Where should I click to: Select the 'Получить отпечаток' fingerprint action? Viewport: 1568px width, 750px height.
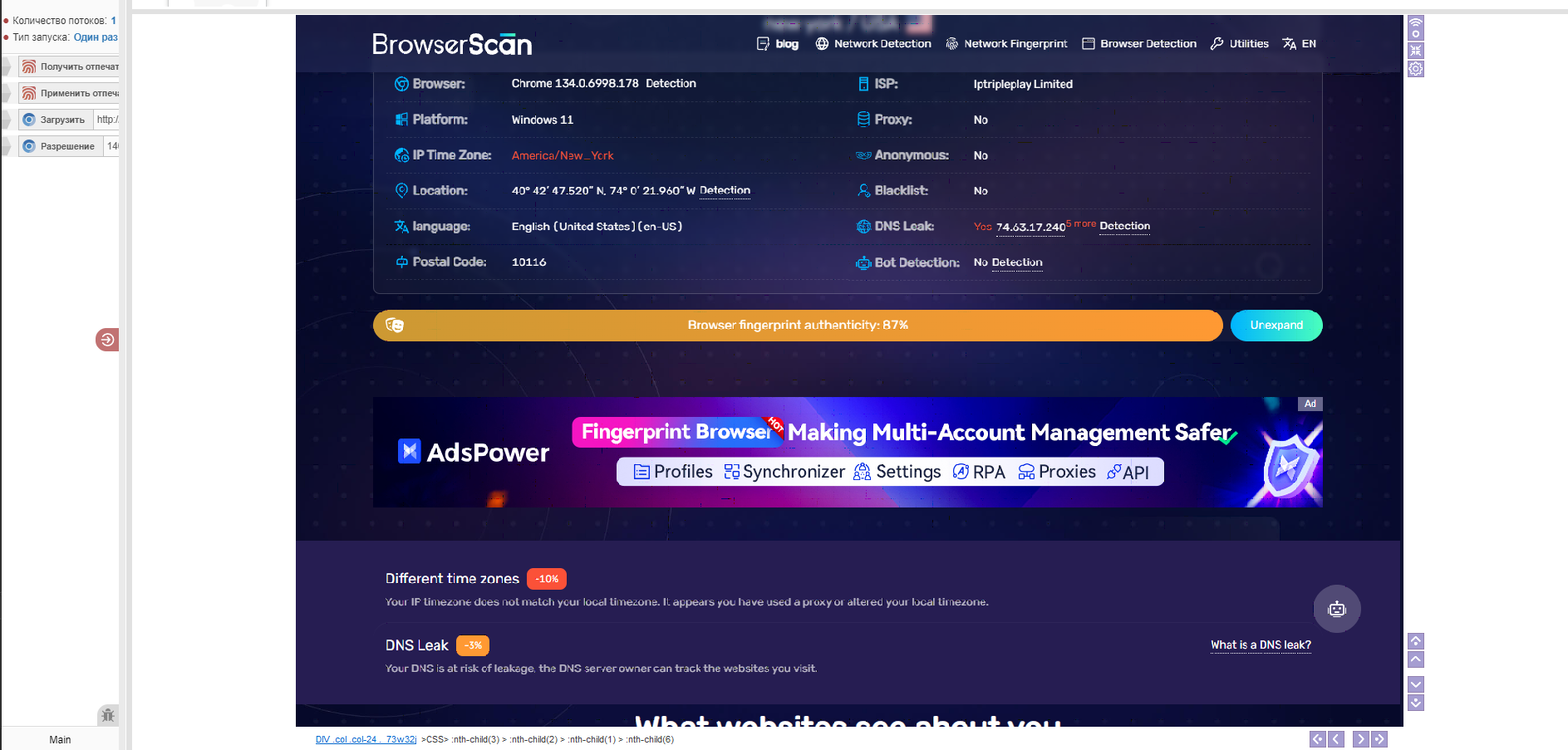click(x=70, y=66)
